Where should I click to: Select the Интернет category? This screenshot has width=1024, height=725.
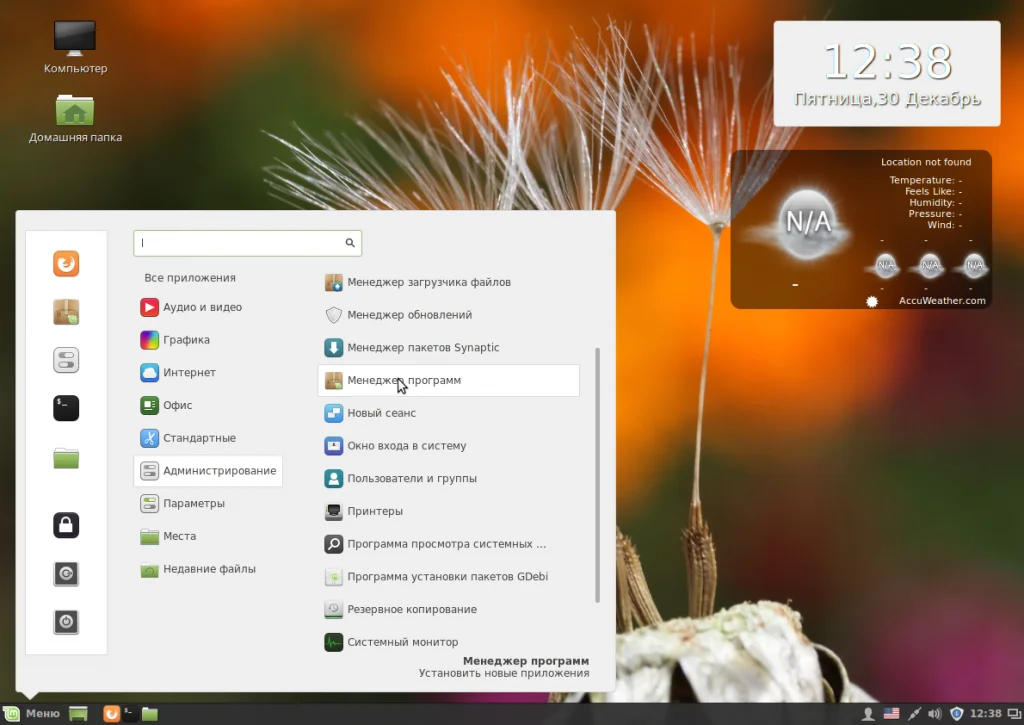point(190,373)
